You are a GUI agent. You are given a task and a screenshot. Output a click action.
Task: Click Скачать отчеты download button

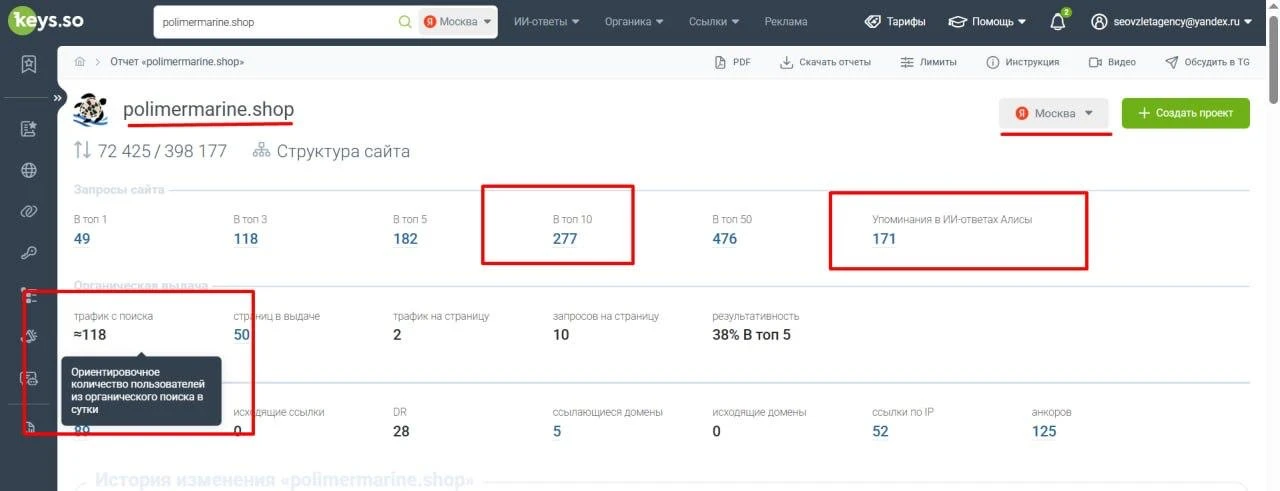point(826,62)
